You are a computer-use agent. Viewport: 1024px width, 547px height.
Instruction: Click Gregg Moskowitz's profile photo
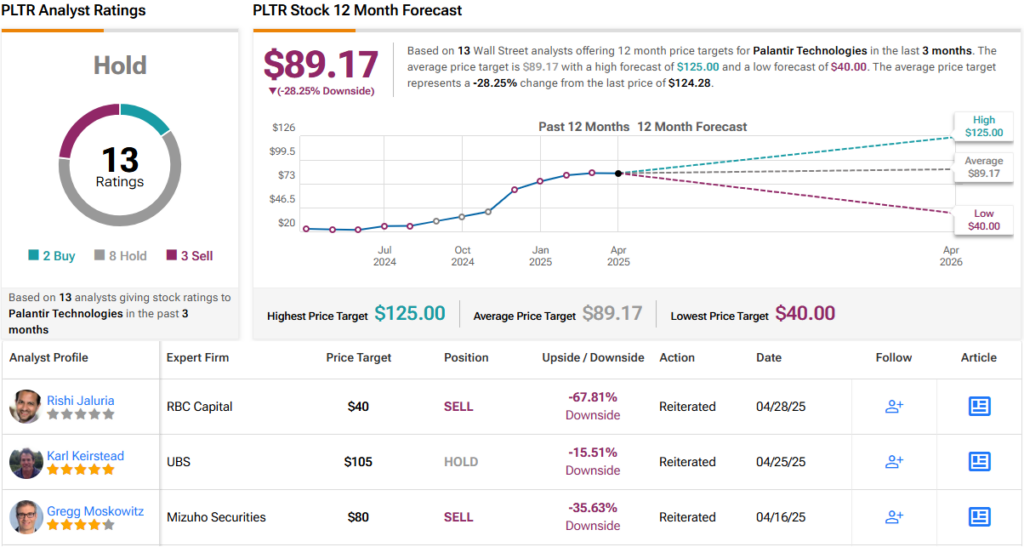[x=26, y=517]
